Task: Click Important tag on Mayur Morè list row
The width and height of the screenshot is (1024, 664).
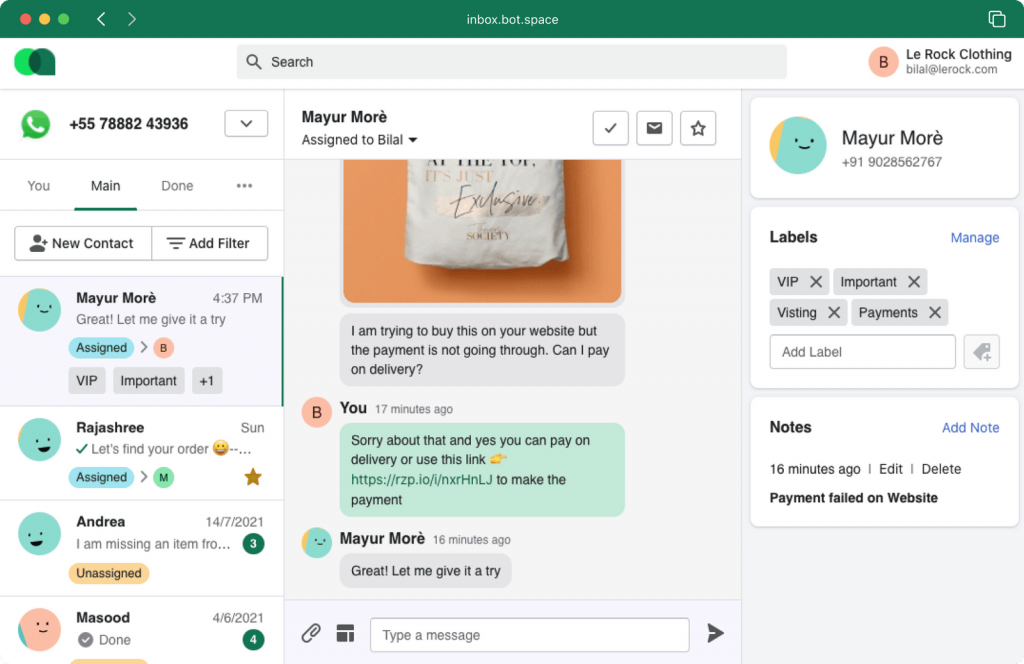Action: [x=148, y=381]
